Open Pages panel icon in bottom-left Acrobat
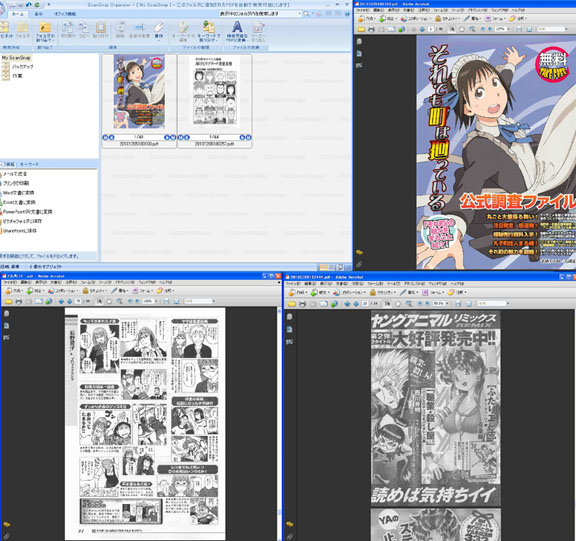The width and height of the screenshot is (576, 541). click(x=6, y=314)
